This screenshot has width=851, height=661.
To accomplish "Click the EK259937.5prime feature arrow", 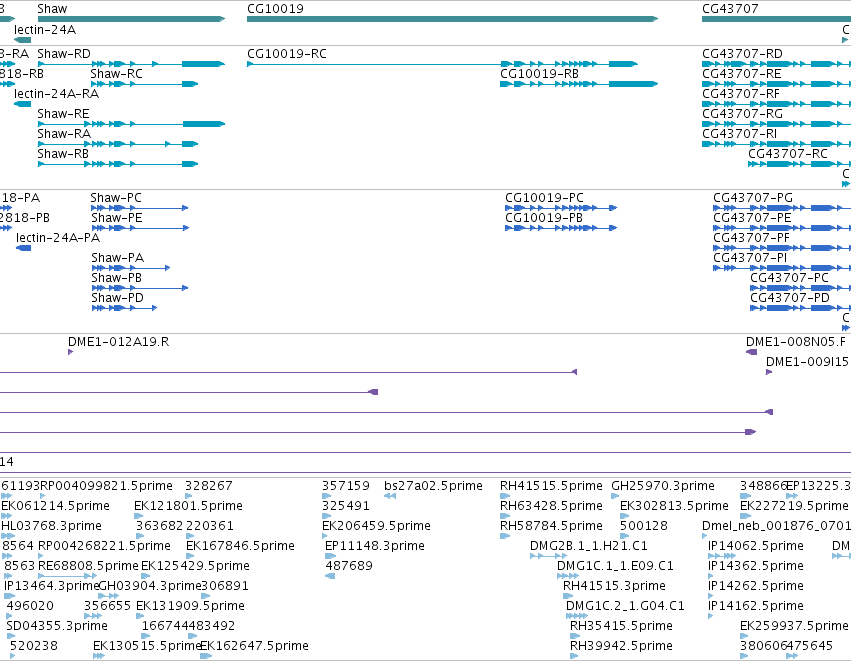I will point(744,636).
